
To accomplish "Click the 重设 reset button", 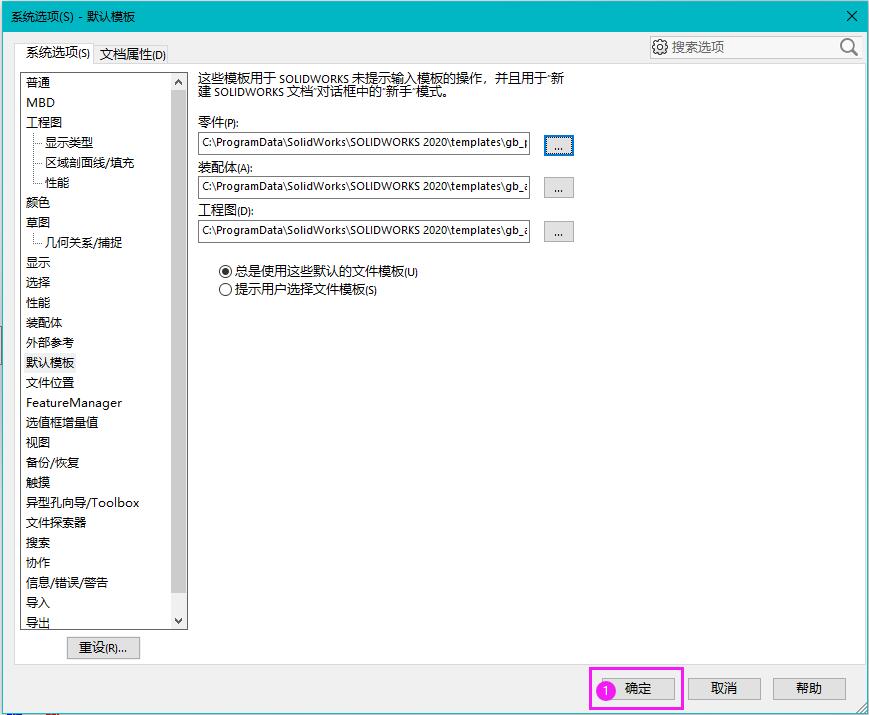I will [x=103, y=648].
